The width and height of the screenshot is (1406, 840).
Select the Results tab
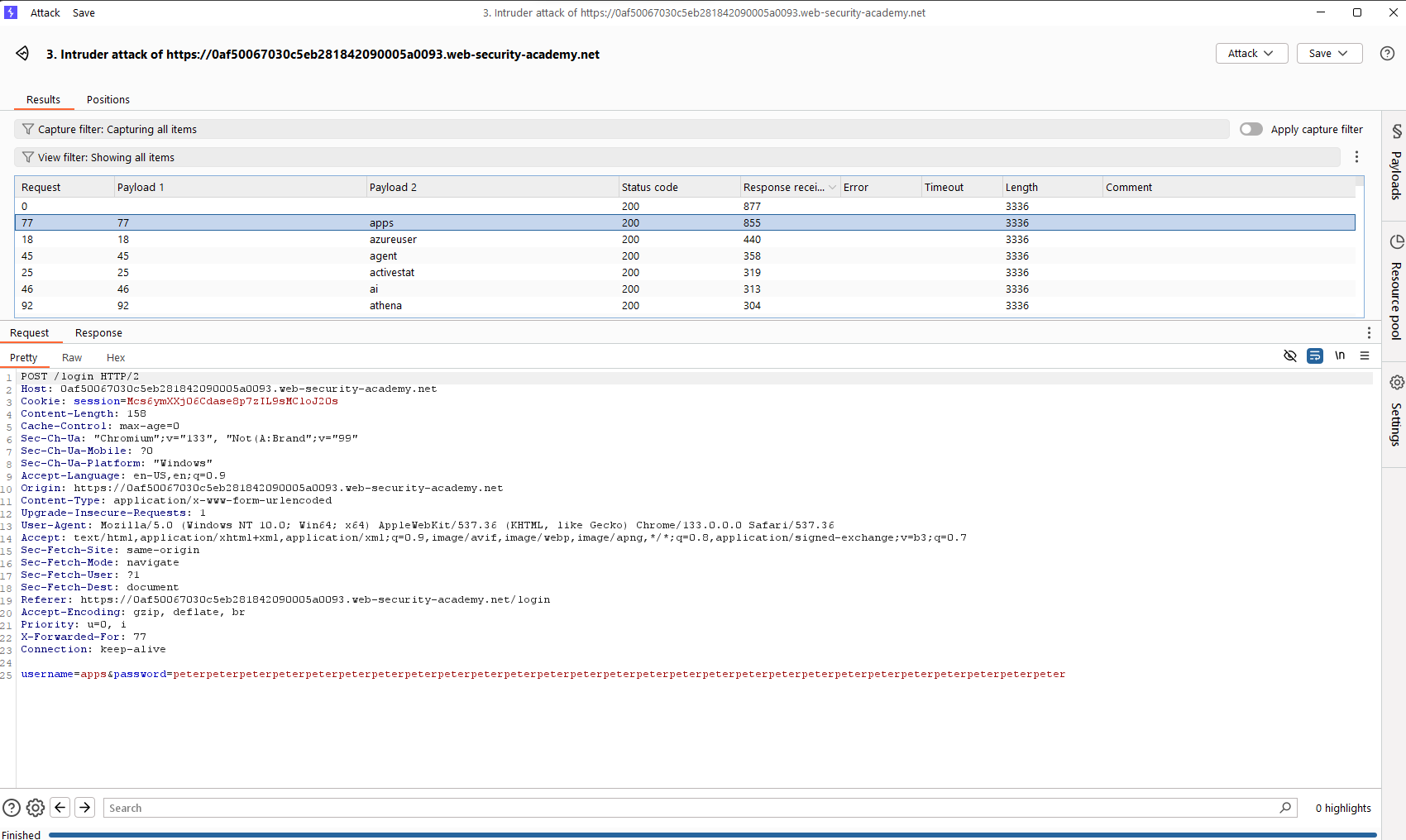[43, 100]
